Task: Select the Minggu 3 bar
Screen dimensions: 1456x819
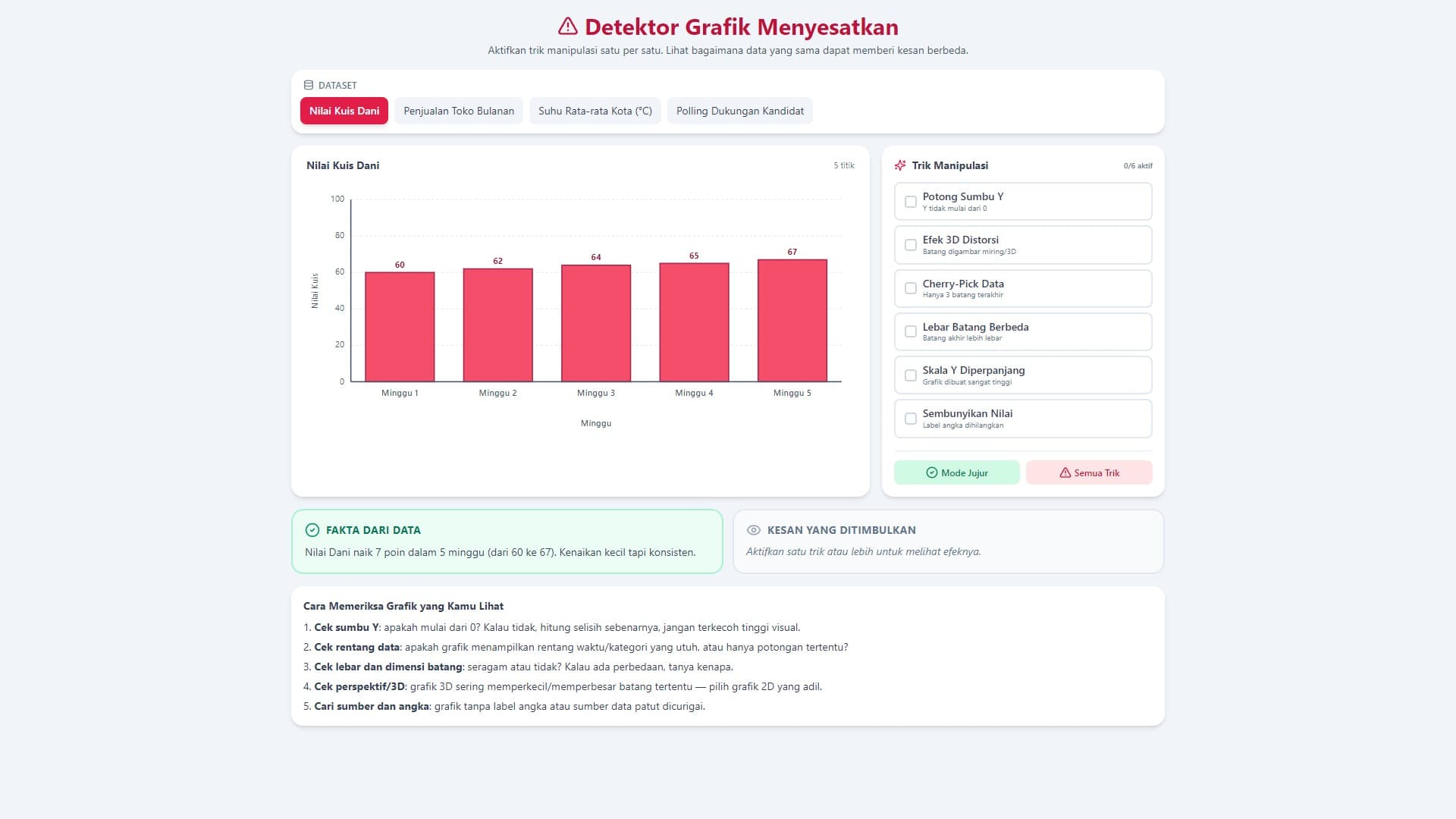Action: [x=596, y=323]
